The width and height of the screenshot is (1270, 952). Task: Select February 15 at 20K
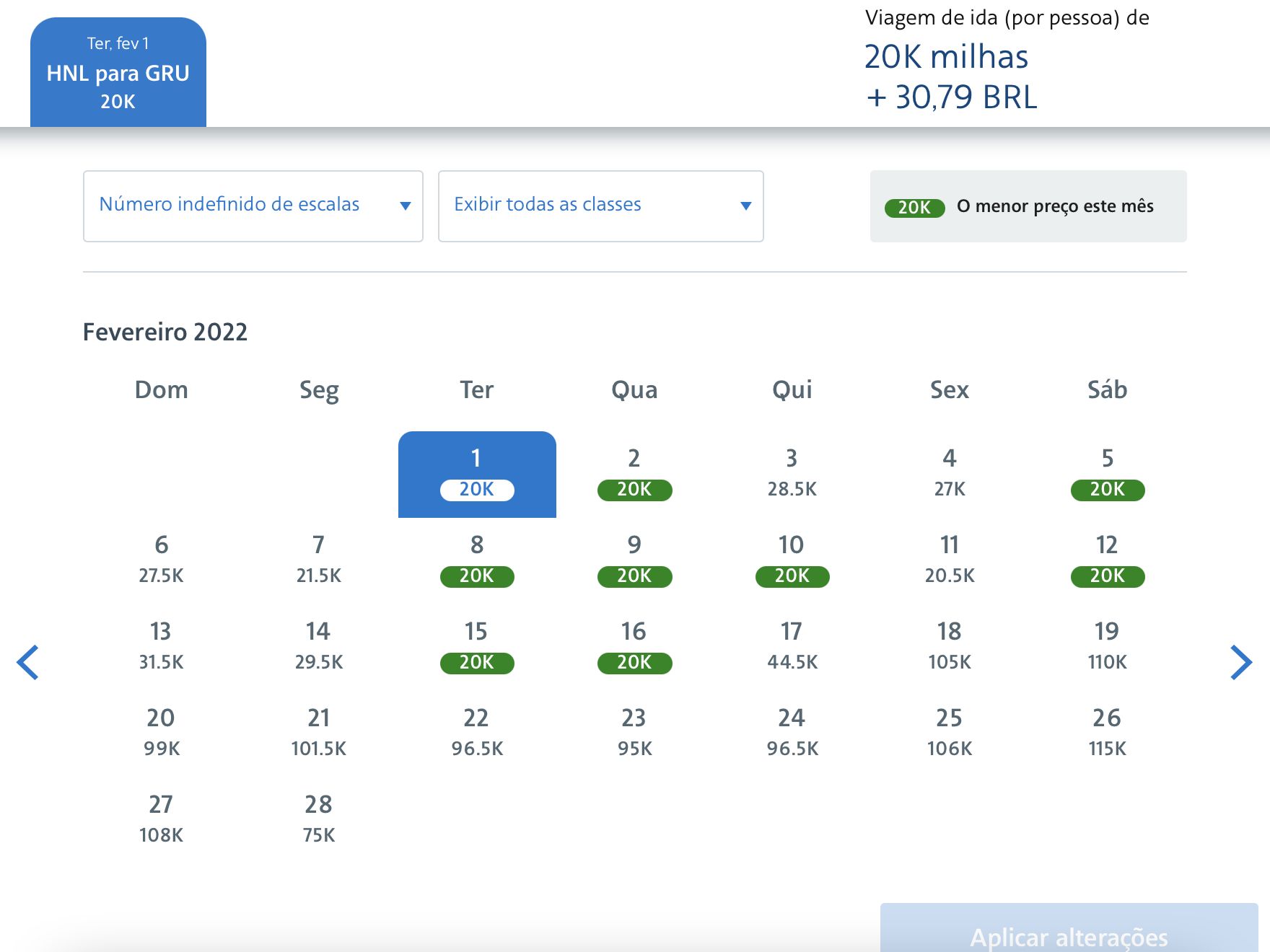pyautogui.click(x=477, y=648)
